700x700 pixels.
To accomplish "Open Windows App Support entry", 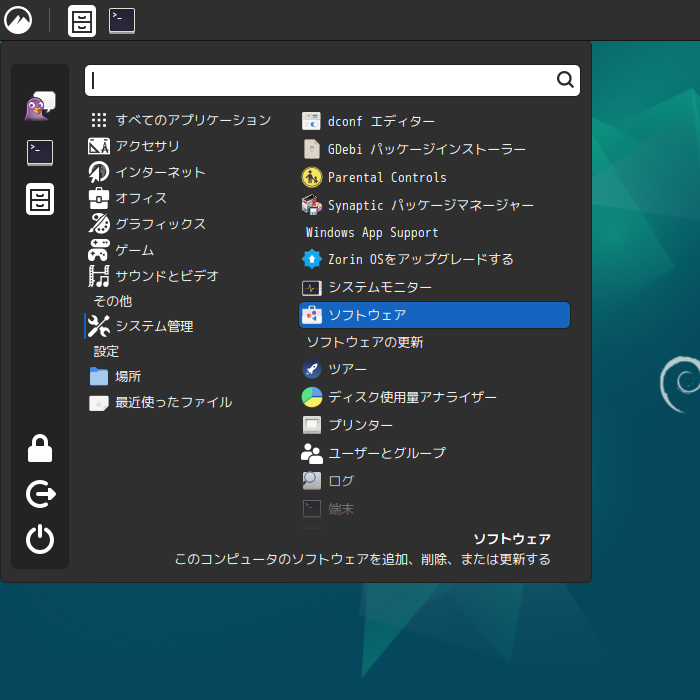I will point(434,232).
